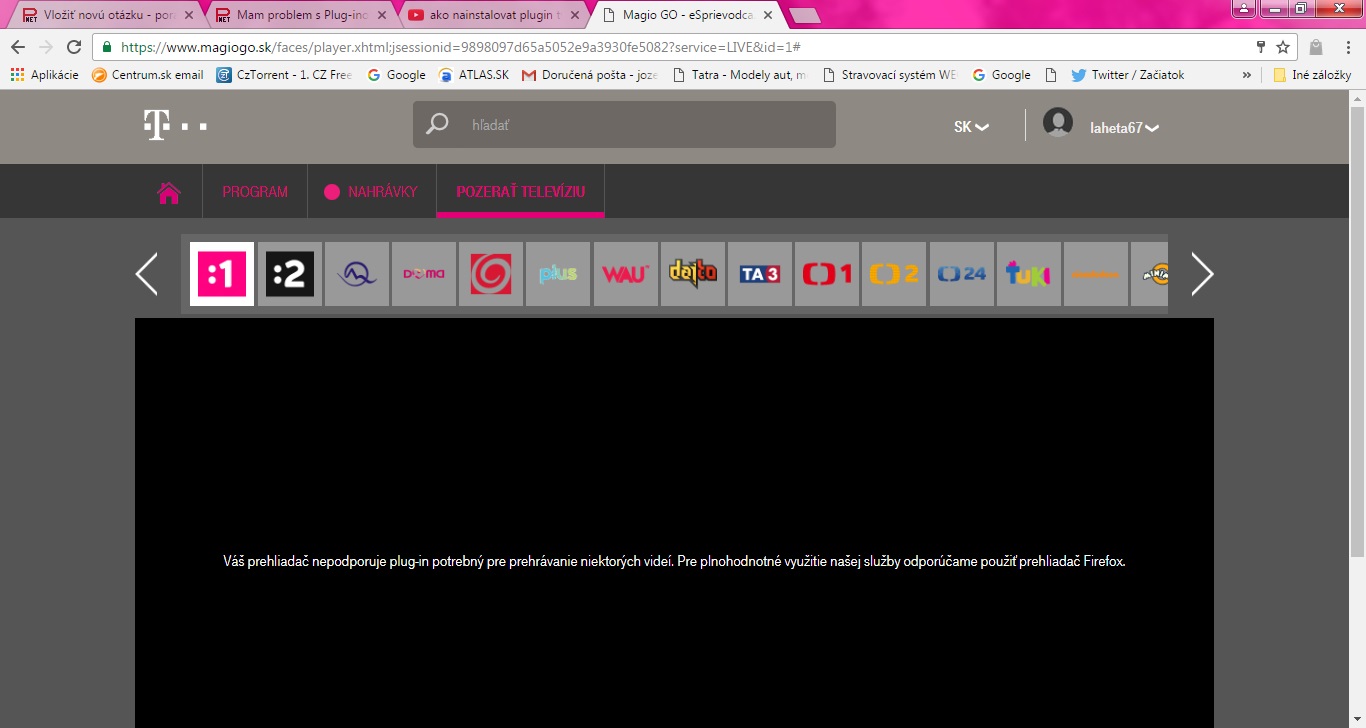Select the :2 Dvojka channel logo
The width and height of the screenshot is (1366, 728).
click(x=289, y=274)
